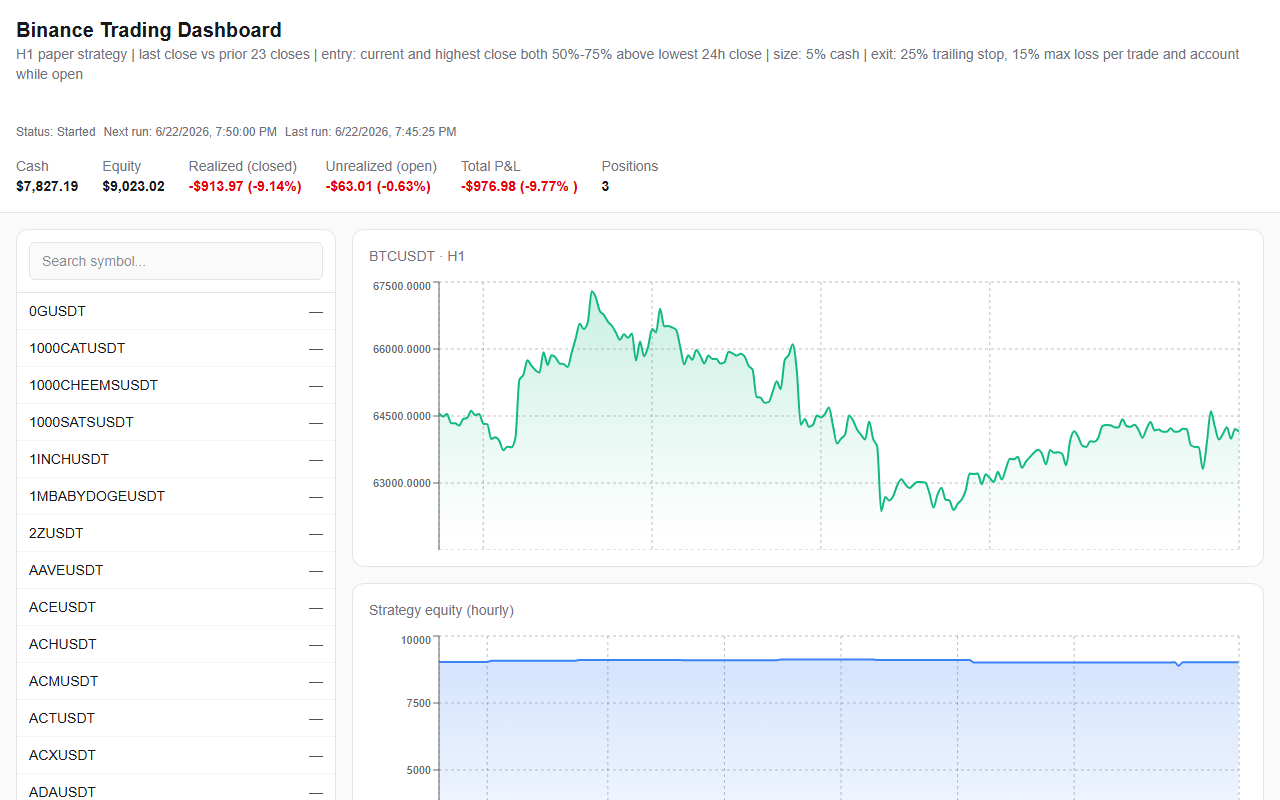Choose AAVEUSDT from the list
This screenshot has height=800, width=1280.
coord(176,571)
